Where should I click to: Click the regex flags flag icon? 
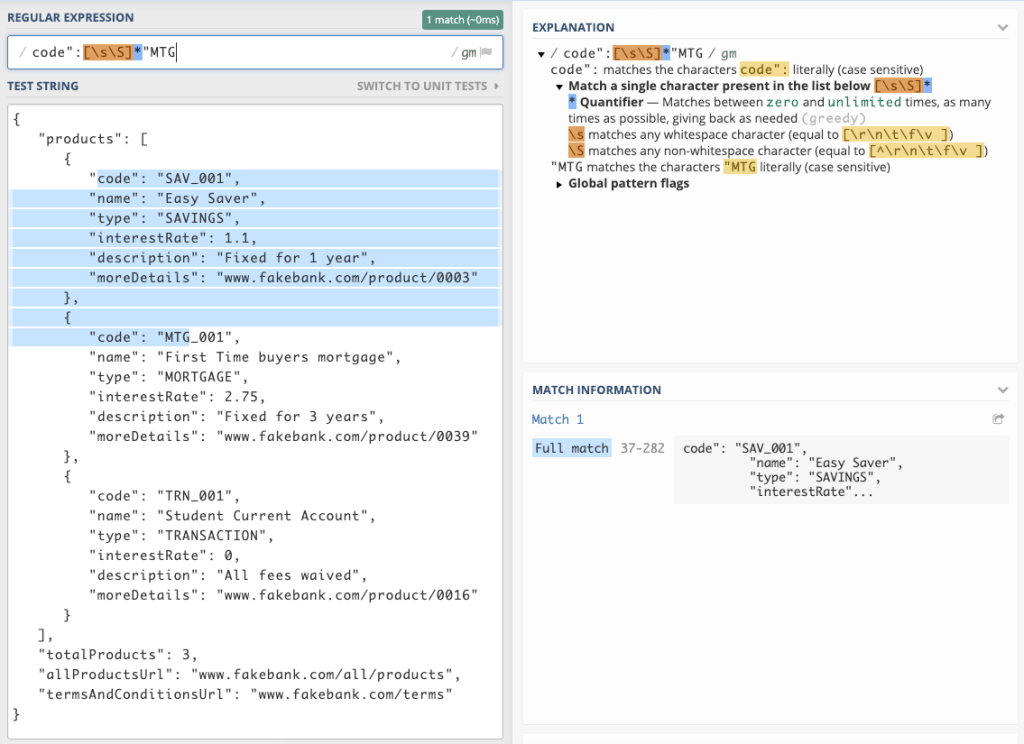486,53
